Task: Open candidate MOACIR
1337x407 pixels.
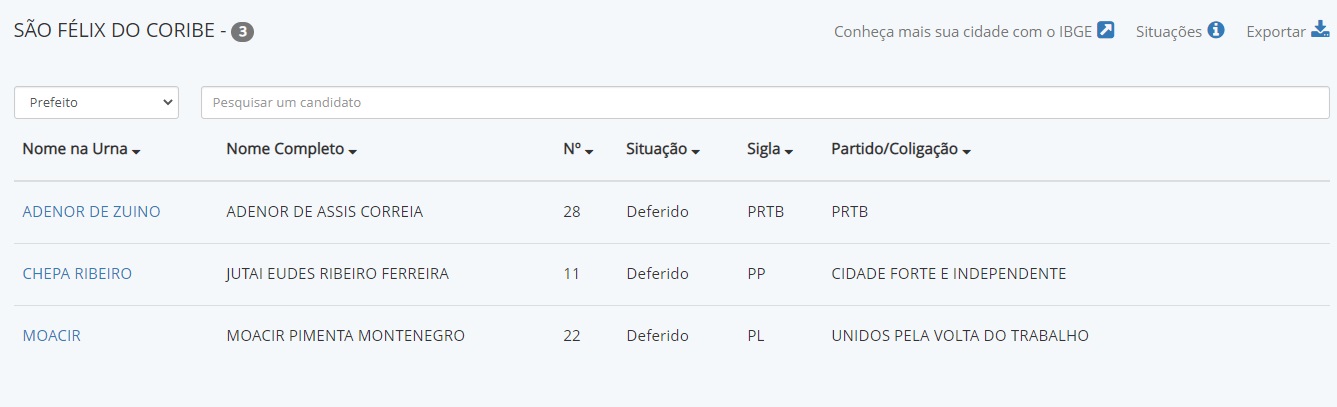Action: pyautogui.click(x=52, y=336)
